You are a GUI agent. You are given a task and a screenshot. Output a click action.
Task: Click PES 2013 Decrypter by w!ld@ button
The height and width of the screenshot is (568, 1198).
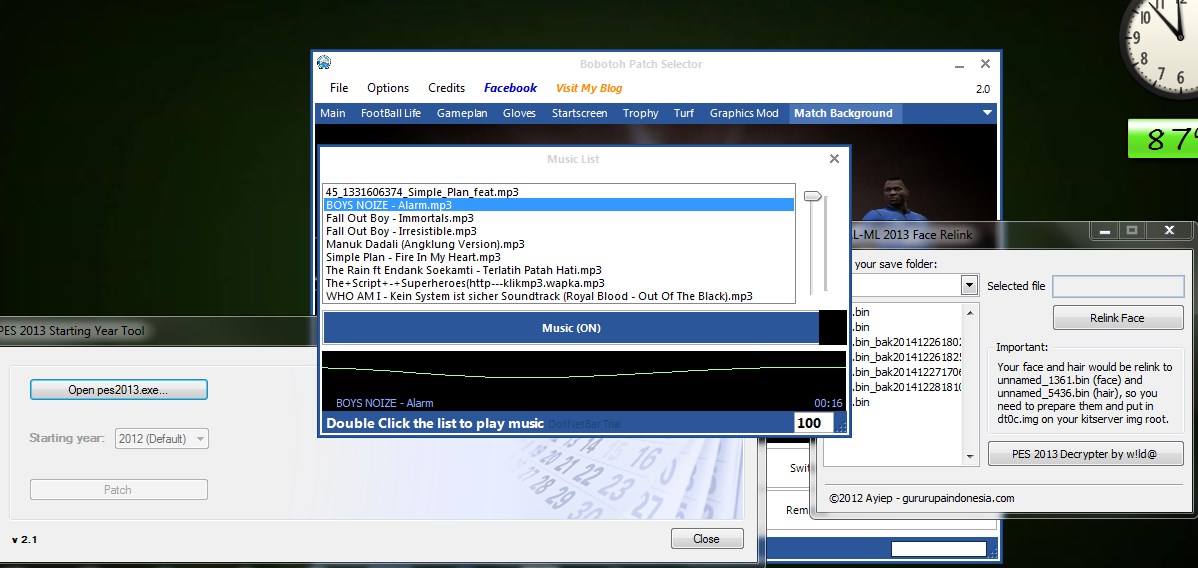click(1086, 453)
